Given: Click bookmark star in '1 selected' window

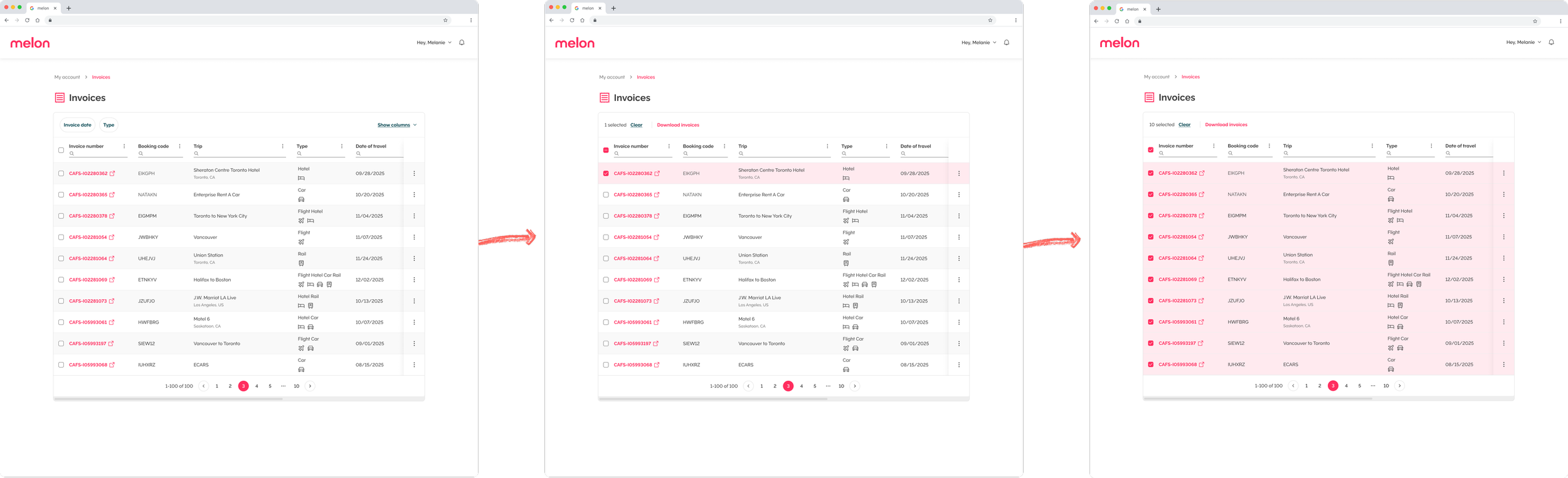Looking at the screenshot, I should (990, 20).
